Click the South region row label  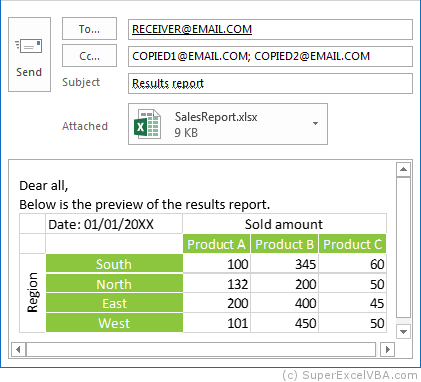pos(114,264)
